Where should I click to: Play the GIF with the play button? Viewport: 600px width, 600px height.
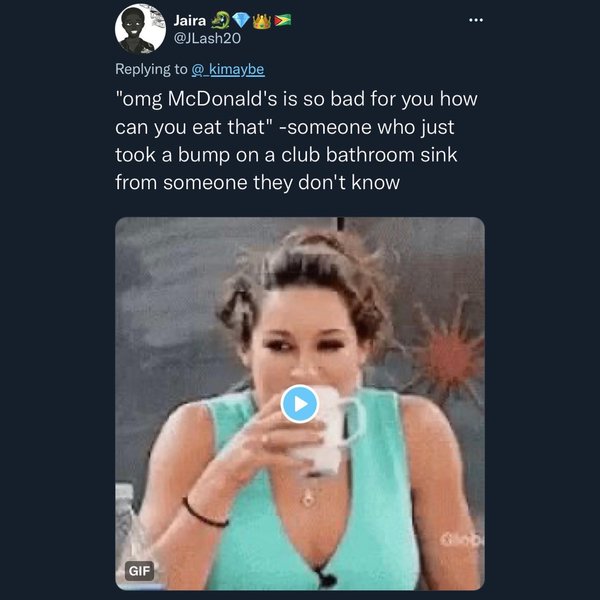click(300, 404)
